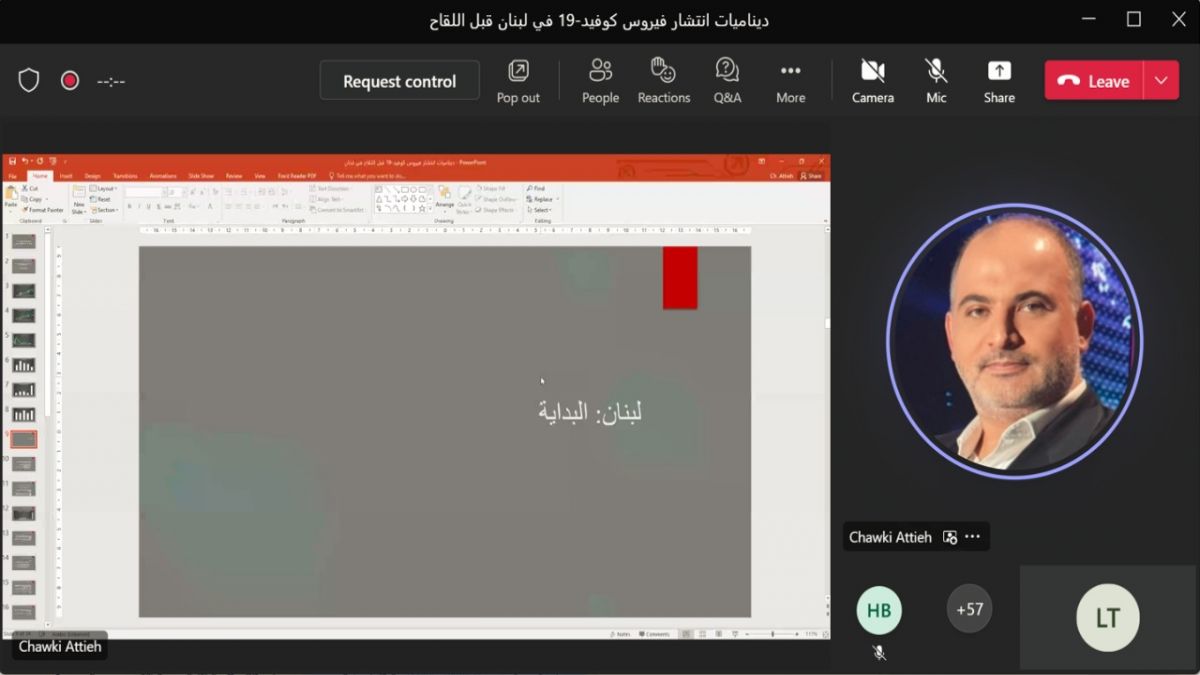
Task: Select the HB participant avatar
Action: tap(879, 611)
